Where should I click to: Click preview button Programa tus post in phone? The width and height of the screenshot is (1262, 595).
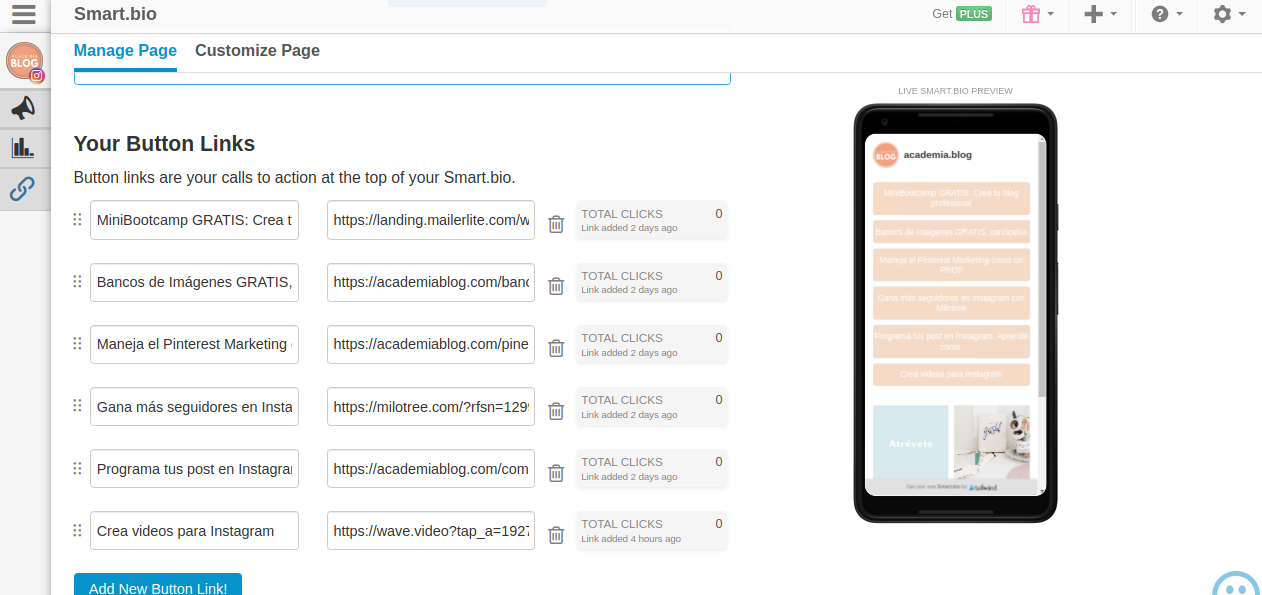click(x=951, y=341)
